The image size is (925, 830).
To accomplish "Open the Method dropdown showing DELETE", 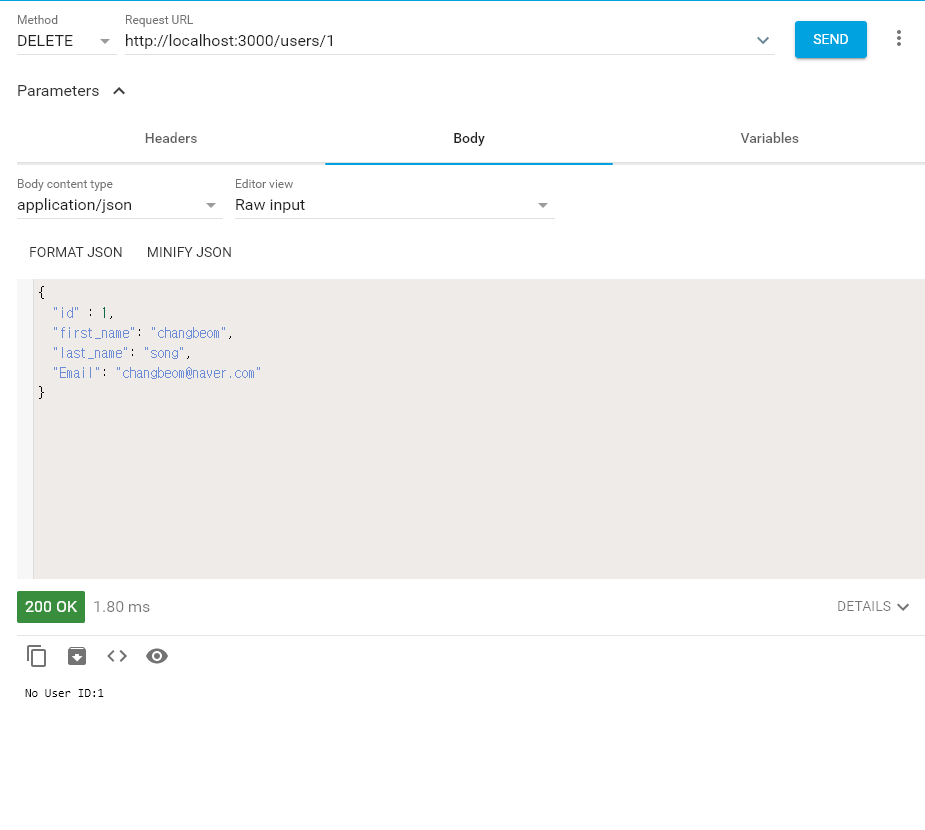I will pos(66,41).
